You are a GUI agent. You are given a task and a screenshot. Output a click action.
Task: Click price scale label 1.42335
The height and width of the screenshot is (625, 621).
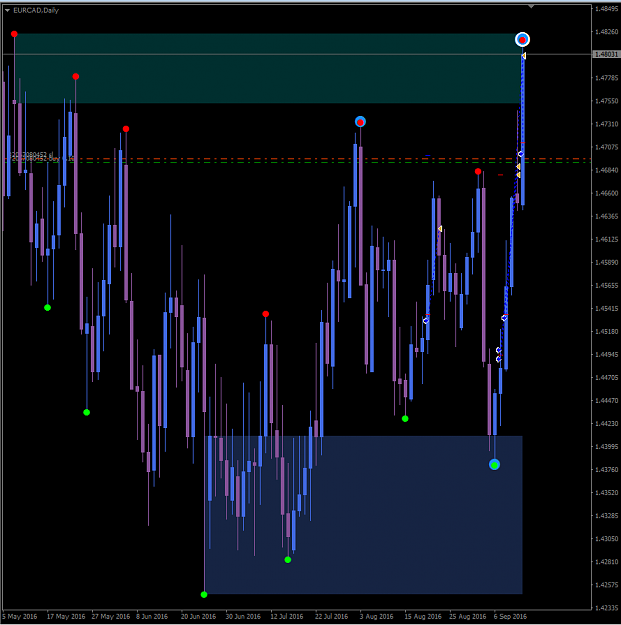point(606,608)
